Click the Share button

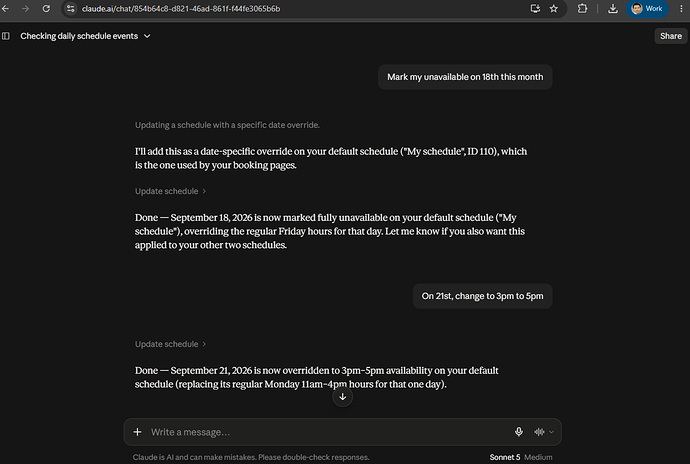point(671,36)
